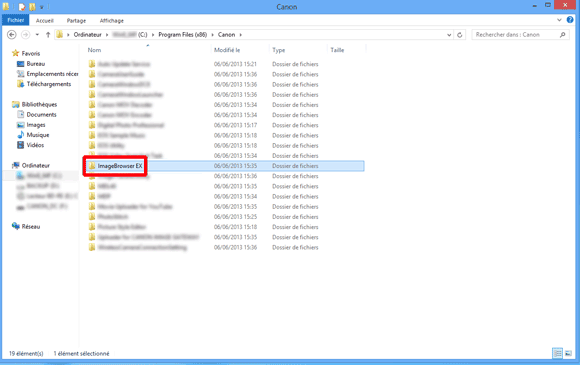This screenshot has width=580, height=365.
Task: Open Help with the question mark icon
Action: (570, 20)
